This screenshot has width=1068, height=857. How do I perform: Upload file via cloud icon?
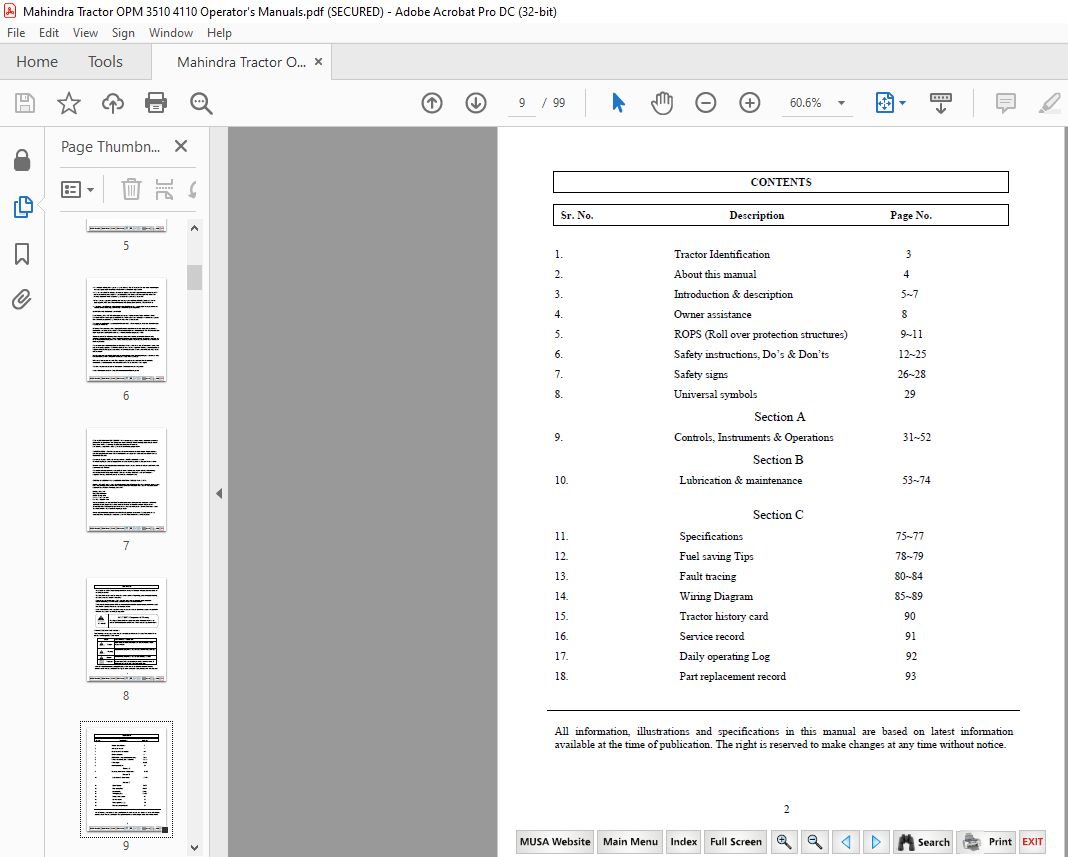(112, 103)
